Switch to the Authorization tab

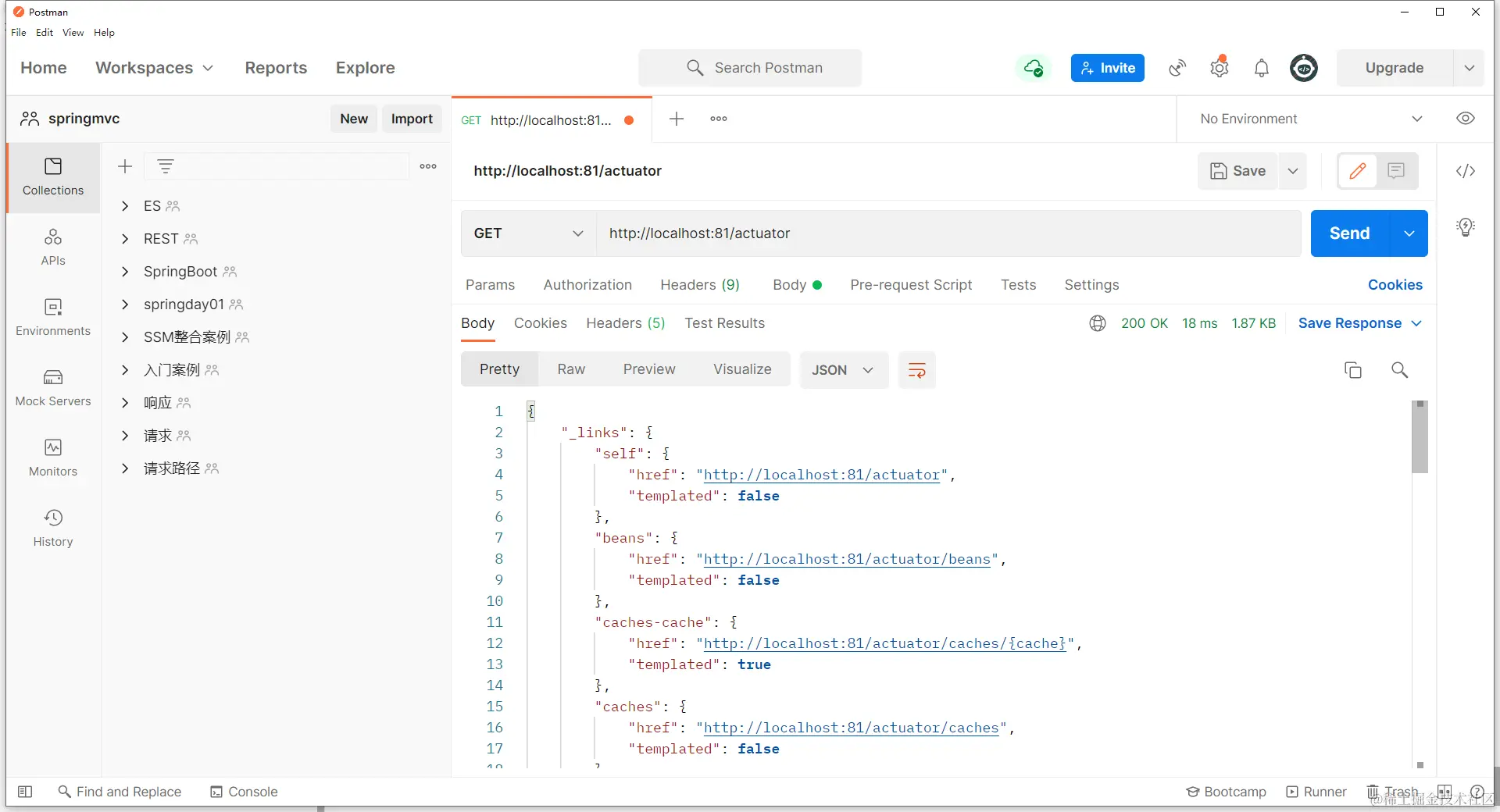tap(587, 285)
